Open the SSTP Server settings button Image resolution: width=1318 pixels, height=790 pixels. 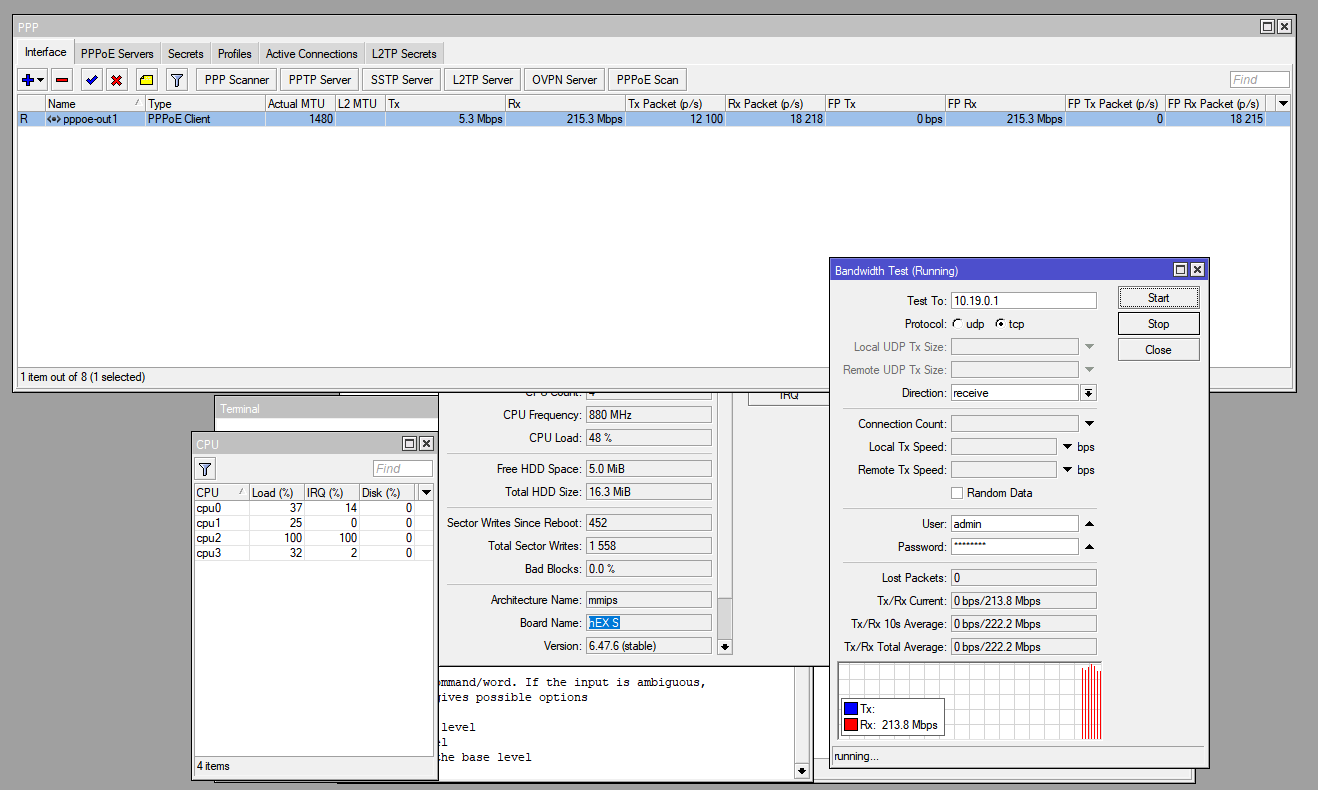(x=401, y=80)
